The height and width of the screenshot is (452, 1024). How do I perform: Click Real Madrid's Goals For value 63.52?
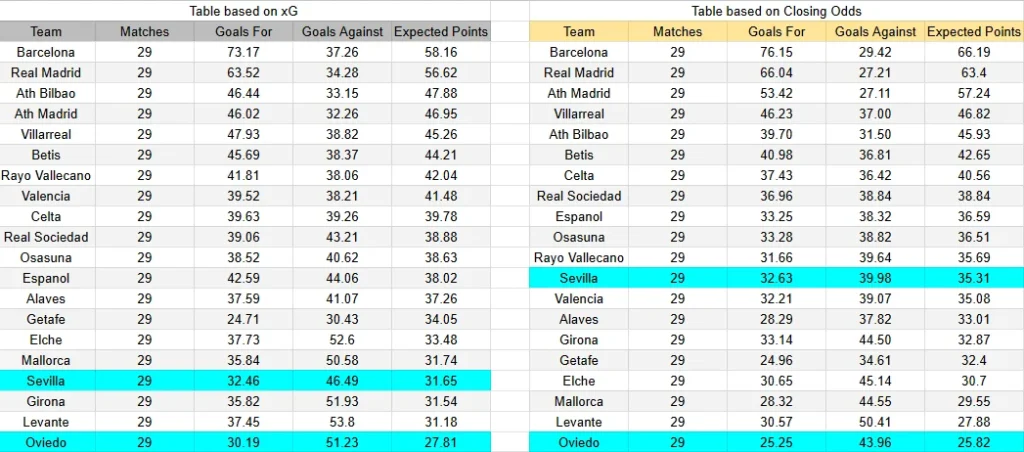244,73
